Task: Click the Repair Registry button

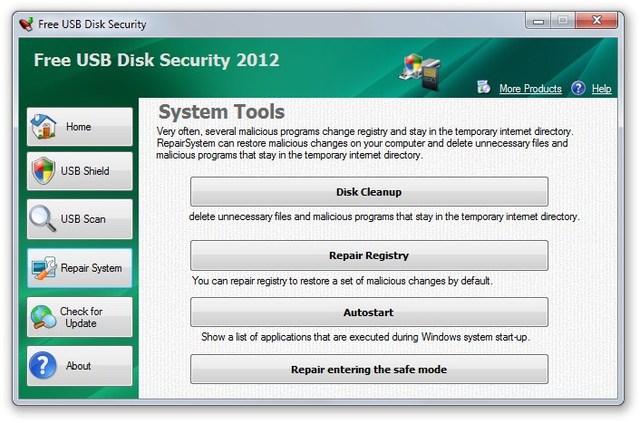Action: tap(369, 255)
